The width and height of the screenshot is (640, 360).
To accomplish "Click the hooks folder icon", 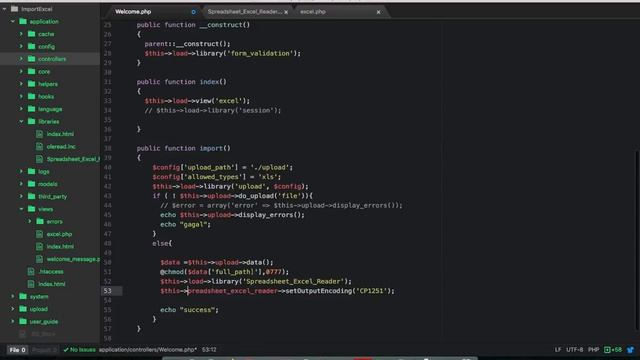I will click(x=31, y=96).
